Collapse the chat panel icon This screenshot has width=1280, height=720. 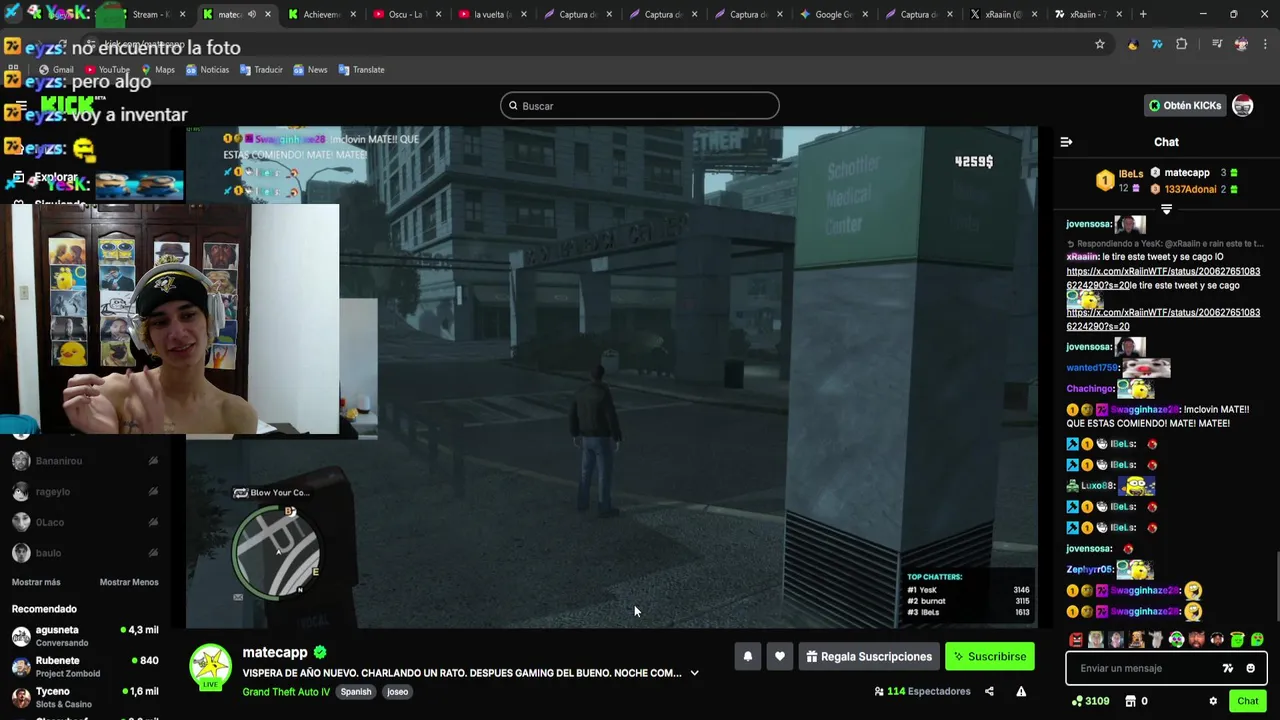click(x=1066, y=142)
